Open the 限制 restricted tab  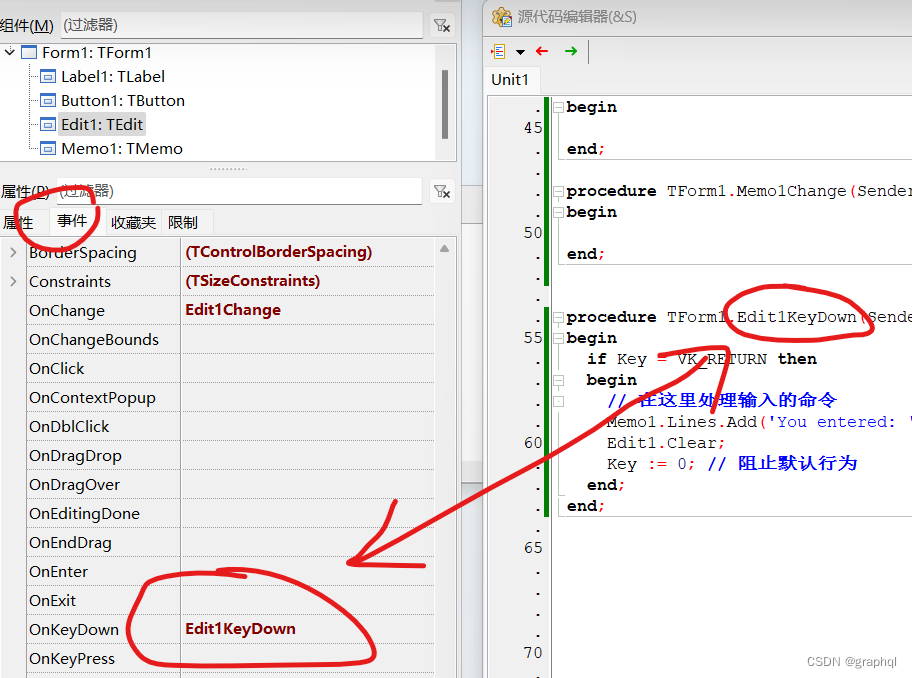[183, 223]
